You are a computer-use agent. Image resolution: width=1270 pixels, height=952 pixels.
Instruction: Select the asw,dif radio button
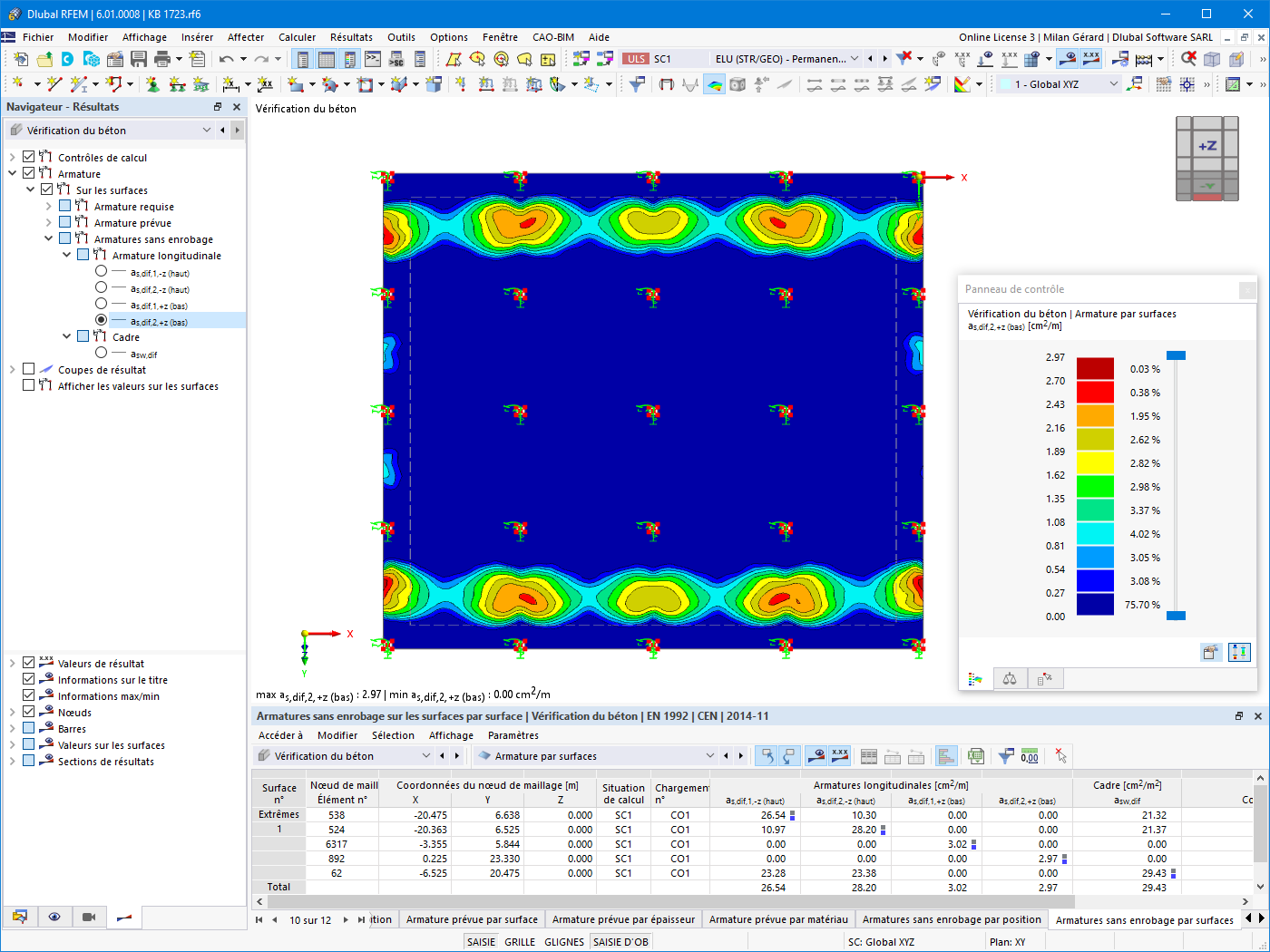[x=101, y=353]
